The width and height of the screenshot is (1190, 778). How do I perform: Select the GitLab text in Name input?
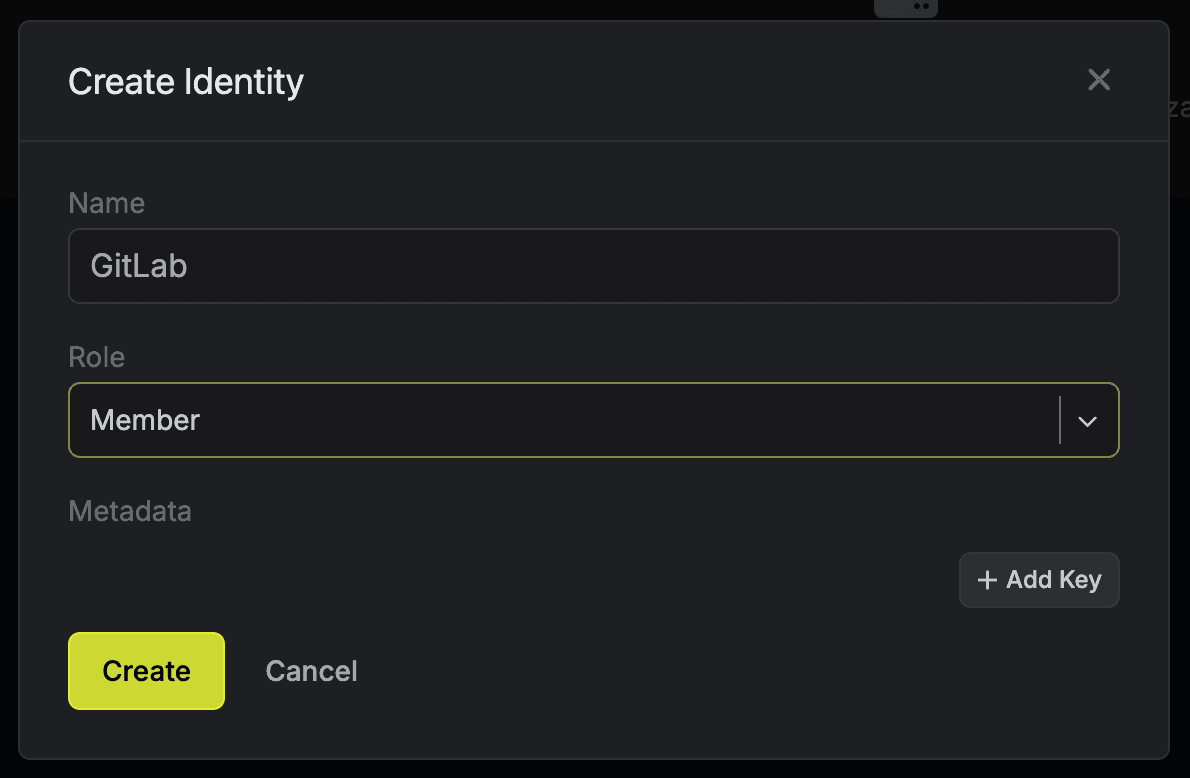[138, 266]
